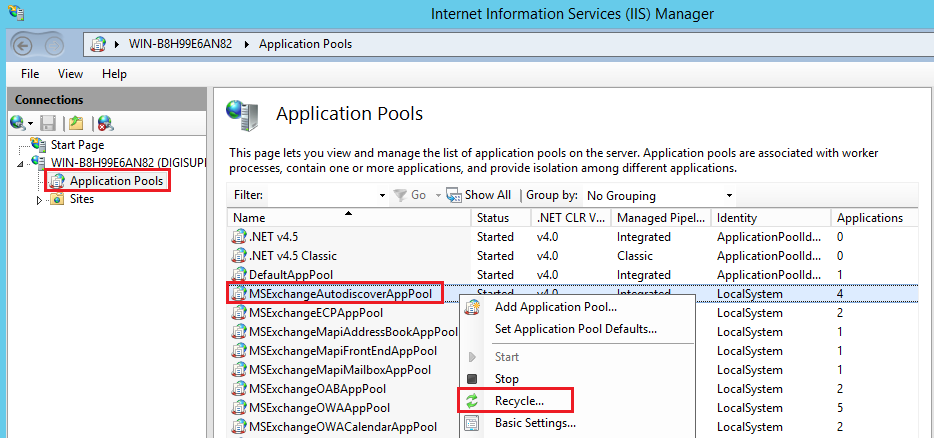The width and height of the screenshot is (934, 438).
Task: Click the Back navigation arrow
Action: (24, 44)
